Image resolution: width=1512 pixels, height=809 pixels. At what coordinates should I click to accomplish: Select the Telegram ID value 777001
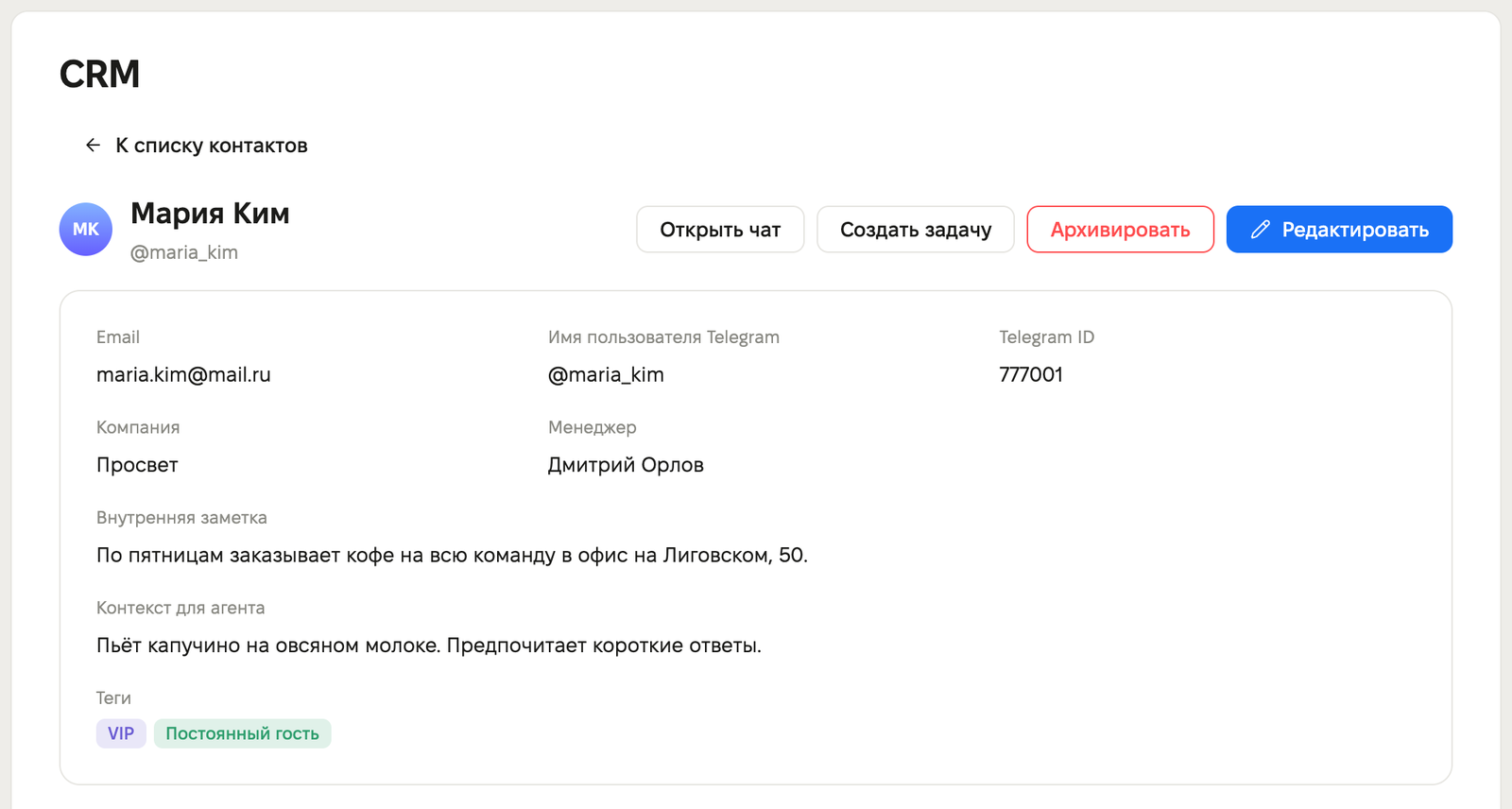[1031, 374]
